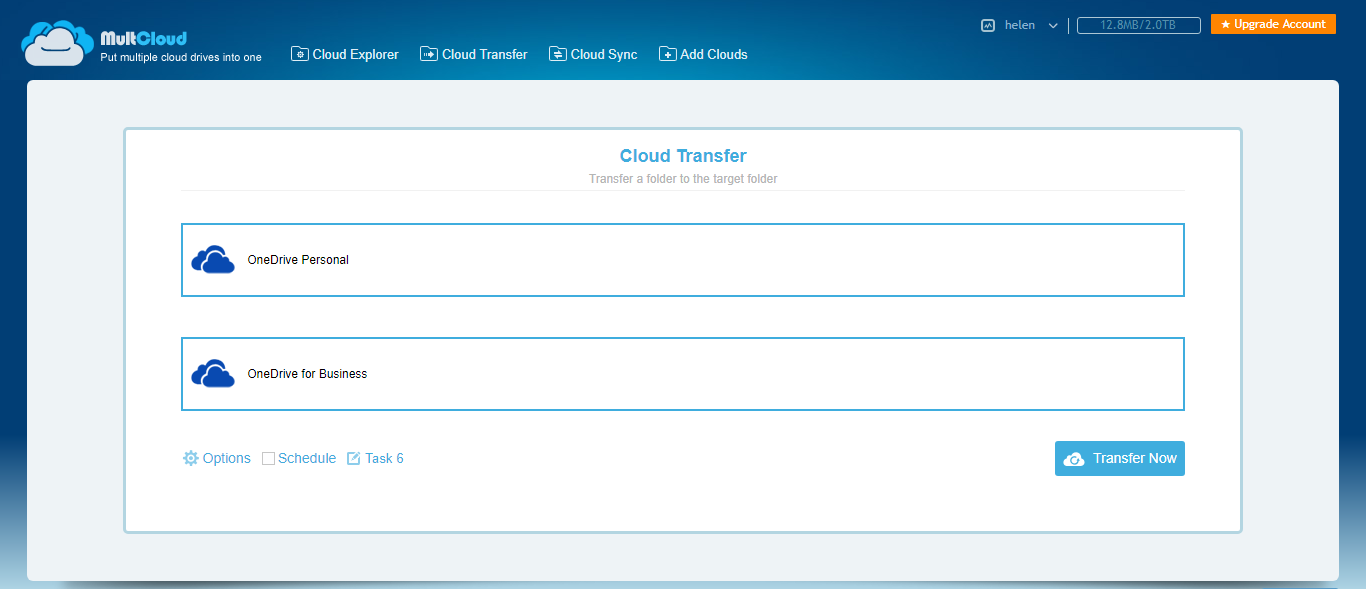Click the task name edit pencil icon
This screenshot has height=589, width=1366.
(x=353, y=458)
